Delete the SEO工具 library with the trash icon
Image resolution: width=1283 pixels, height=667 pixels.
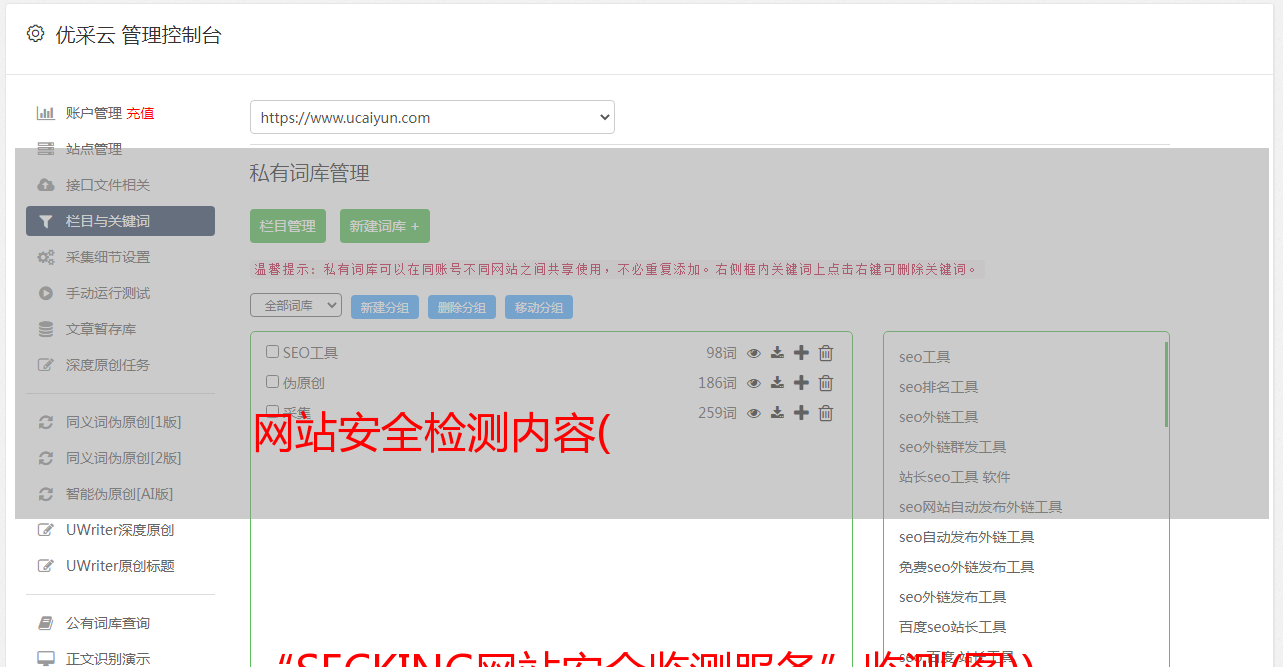[x=826, y=353]
